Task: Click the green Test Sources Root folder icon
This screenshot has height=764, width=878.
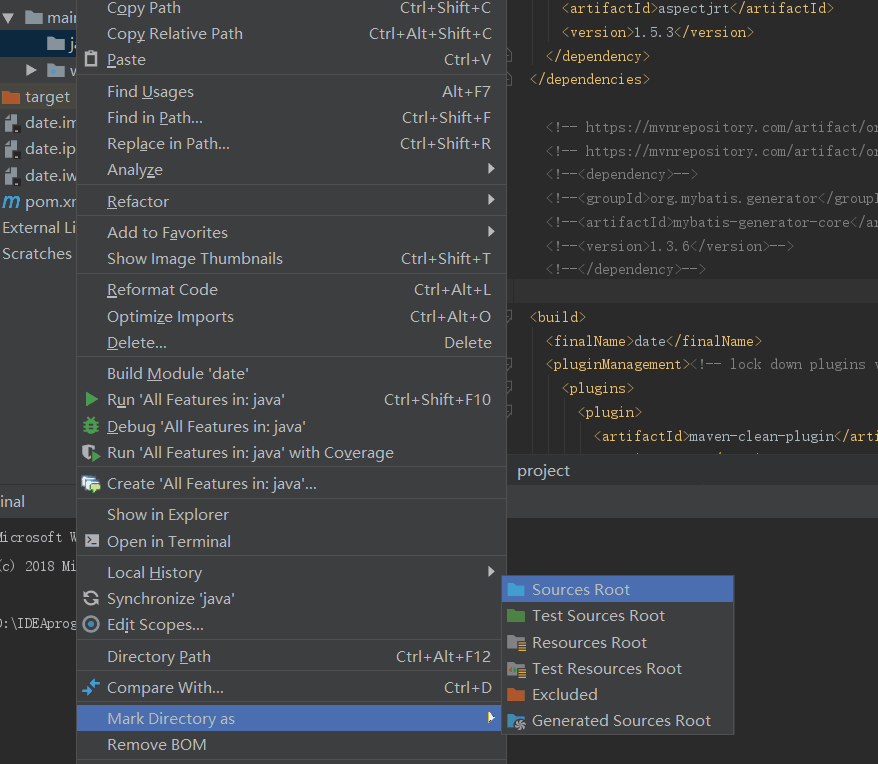Action: point(516,616)
